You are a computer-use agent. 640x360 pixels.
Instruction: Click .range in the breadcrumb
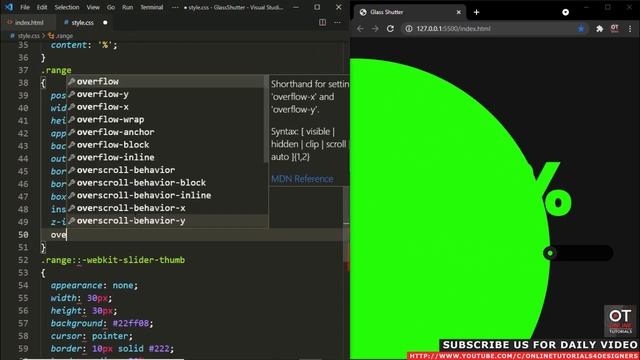[x=64, y=36]
